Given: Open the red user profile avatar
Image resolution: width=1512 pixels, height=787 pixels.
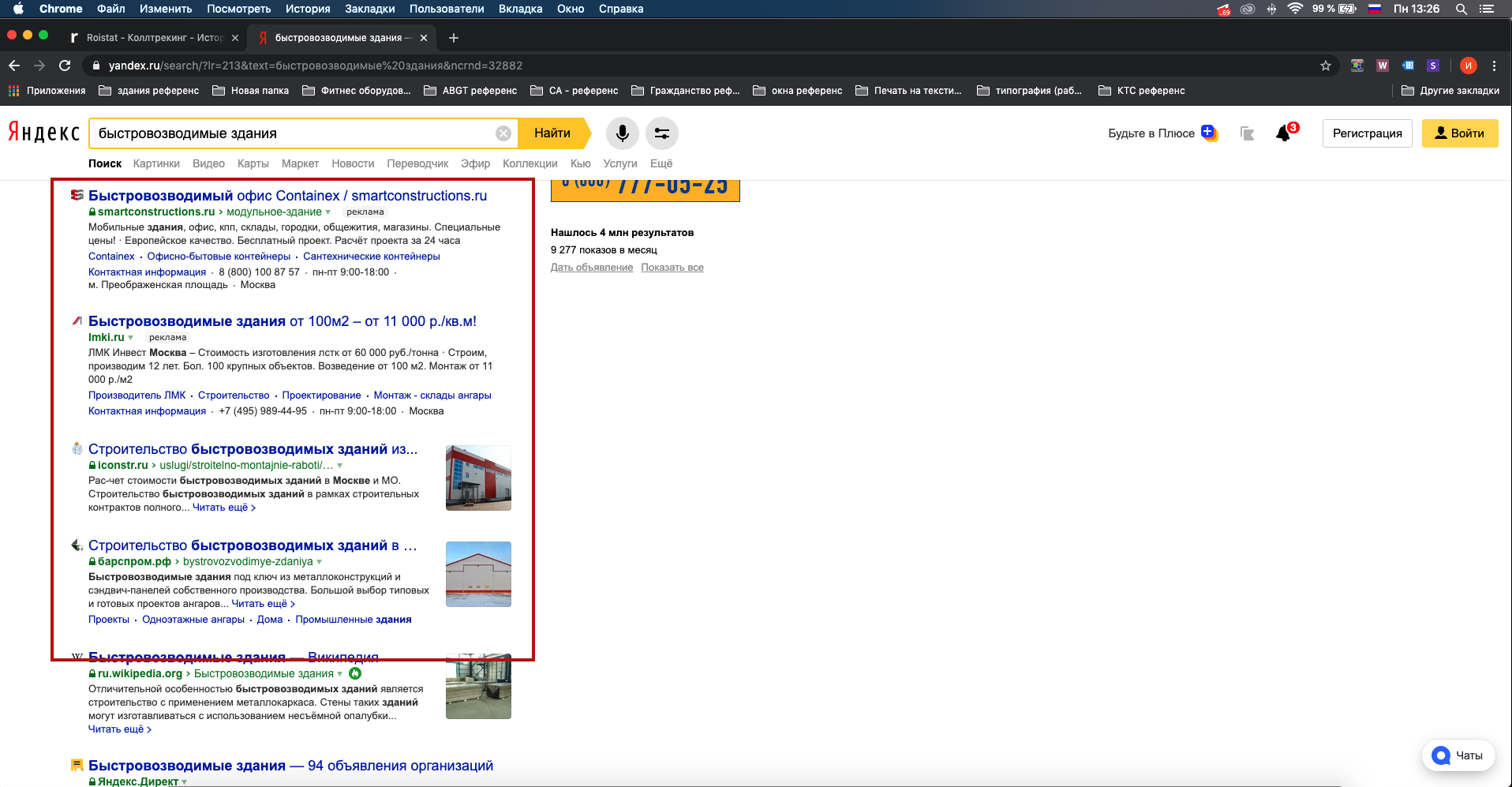Looking at the screenshot, I should pyautogui.click(x=1468, y=66).
